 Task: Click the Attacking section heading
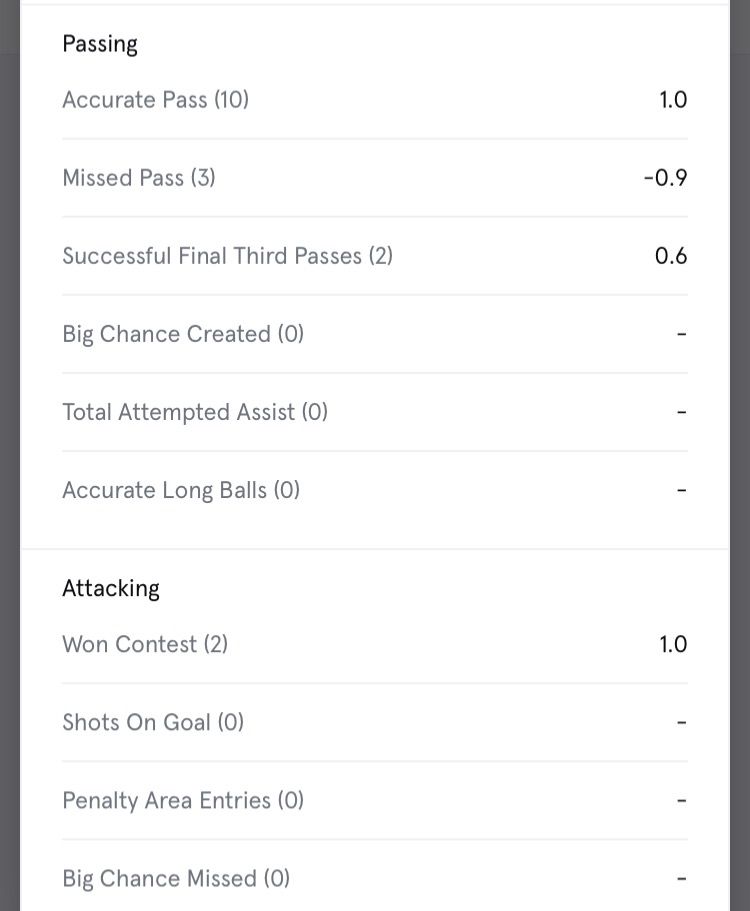(x=111, y=588)
